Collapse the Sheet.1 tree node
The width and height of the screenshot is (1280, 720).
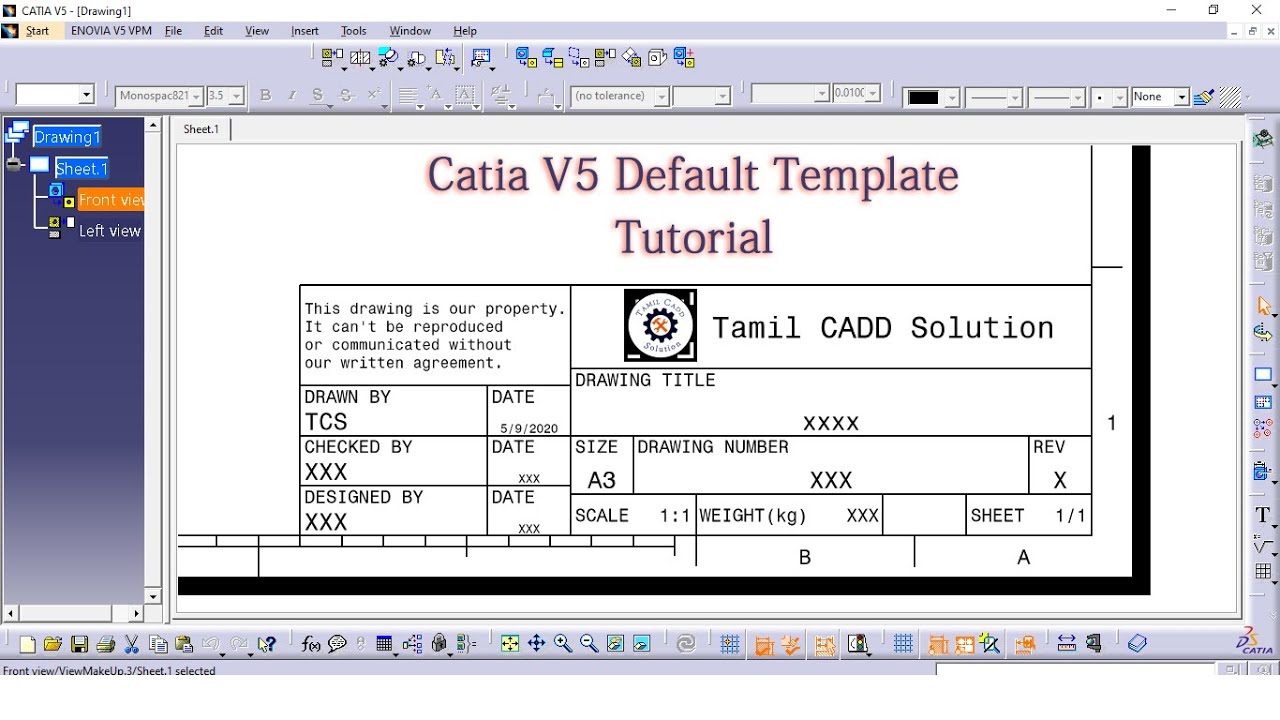[x=14, y=165]
